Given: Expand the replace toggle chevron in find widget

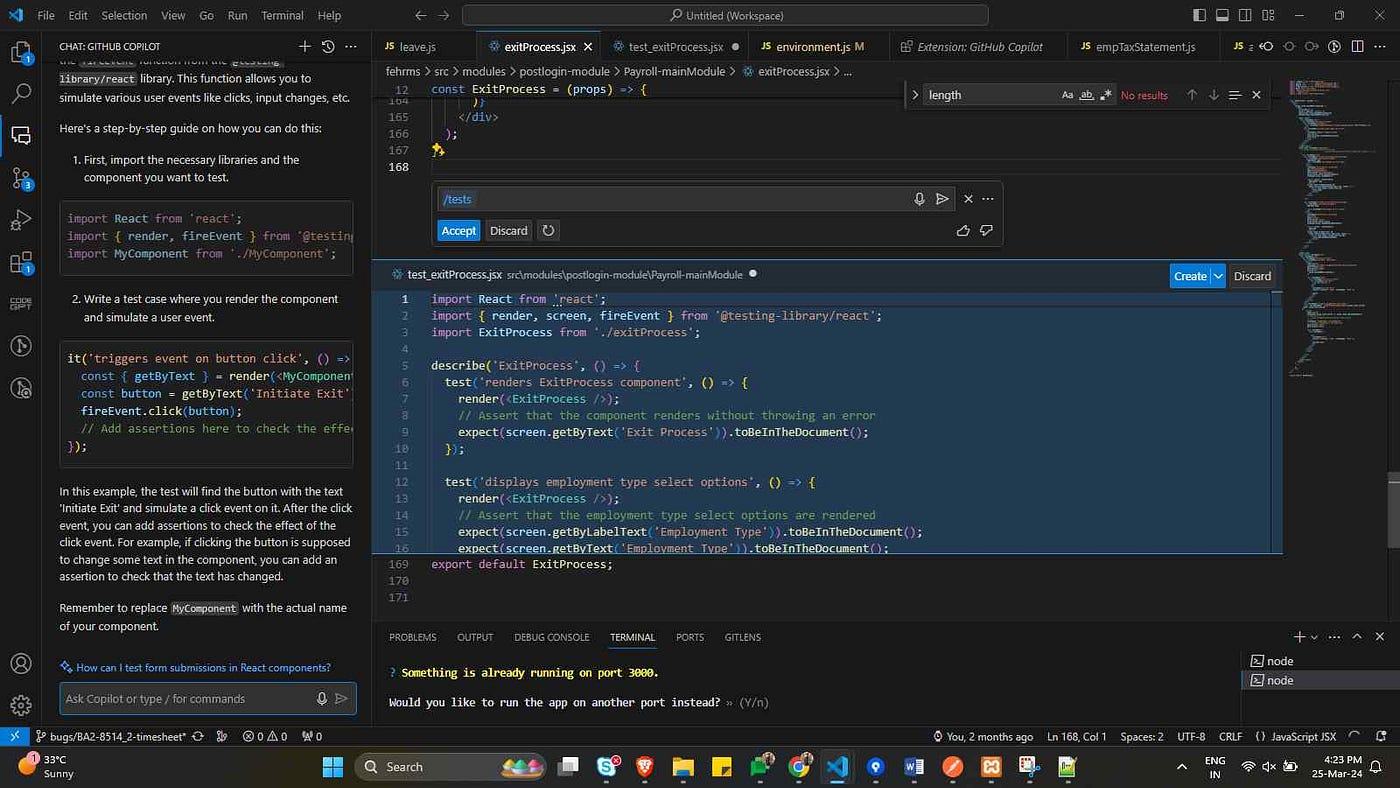Looking at the screenshot, I should click(x=915, y=95).
